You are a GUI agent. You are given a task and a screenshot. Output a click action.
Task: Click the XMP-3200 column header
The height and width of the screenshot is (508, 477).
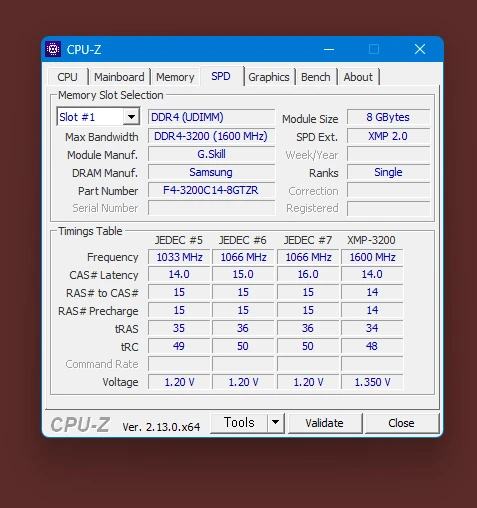[371, 240]
